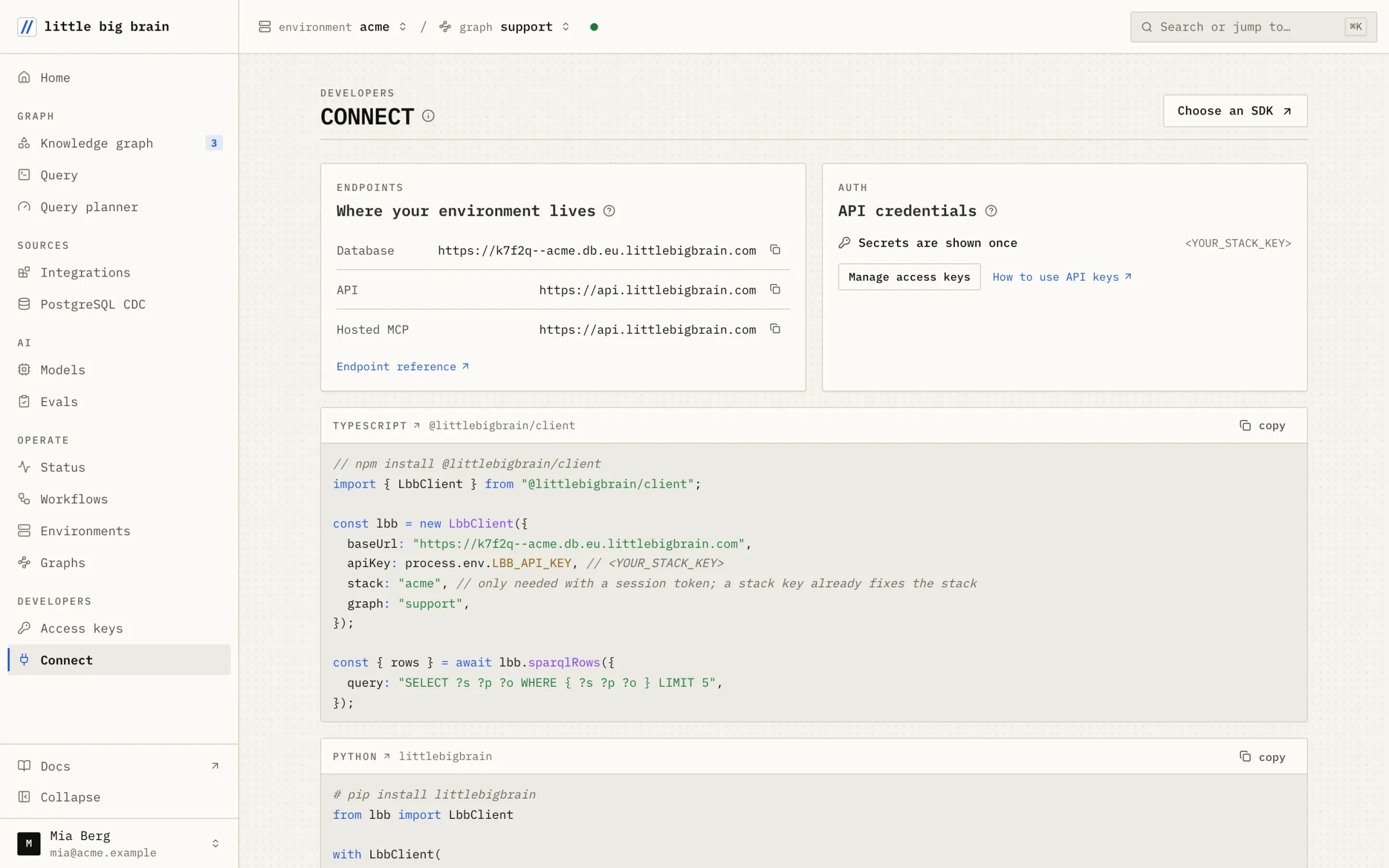
Task: Open Evals page
Action: click(119, 402)
